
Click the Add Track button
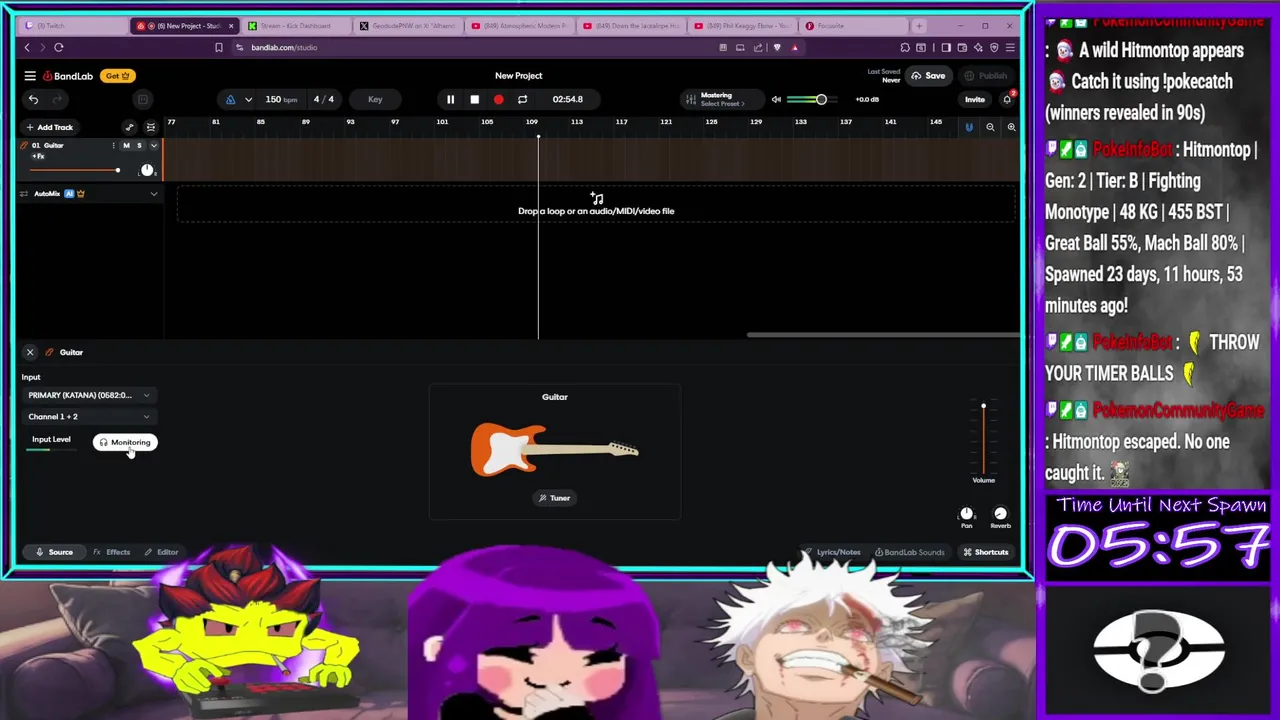[49, 127]
